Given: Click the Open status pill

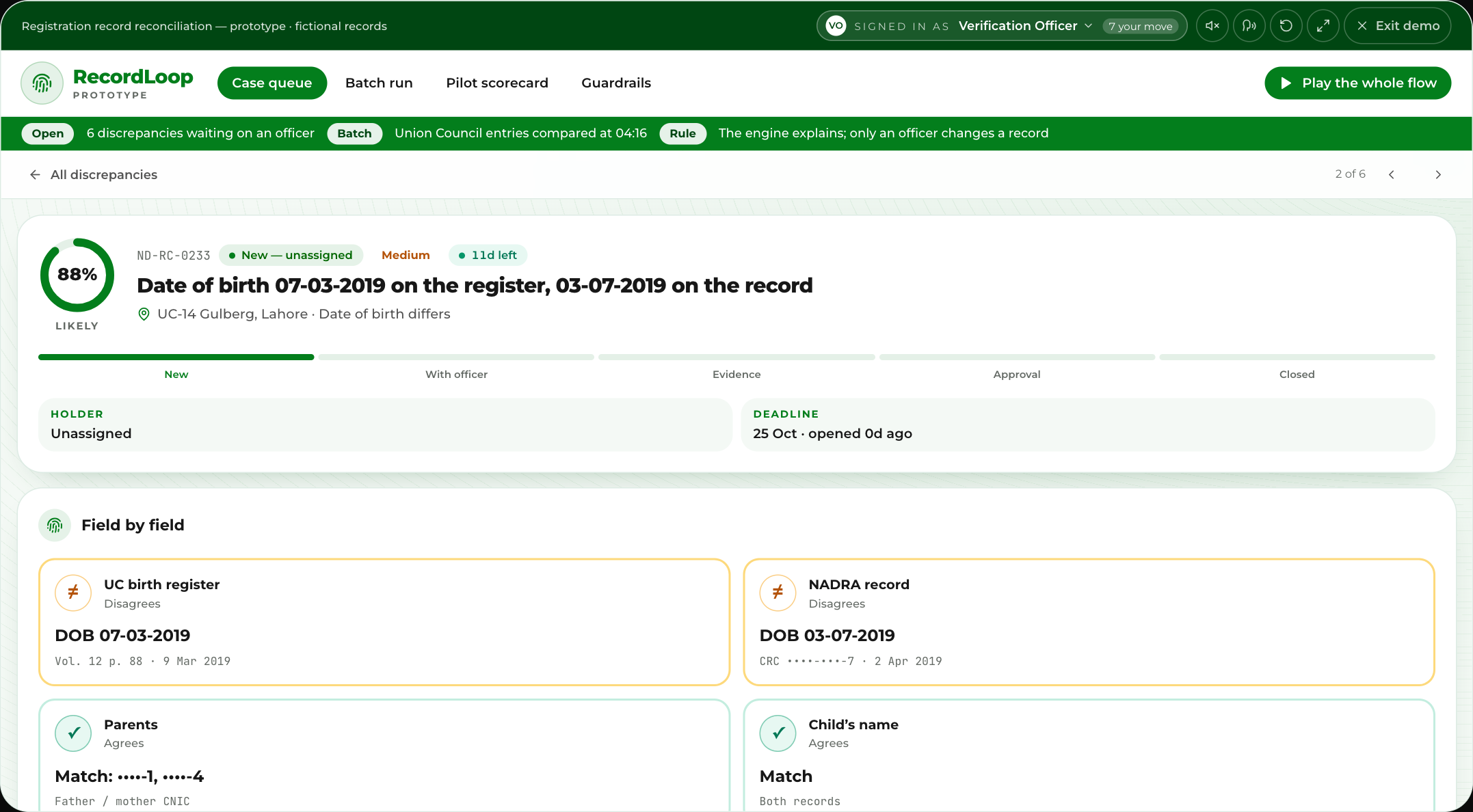Looking at the screenshot, I should click(48, 133).
